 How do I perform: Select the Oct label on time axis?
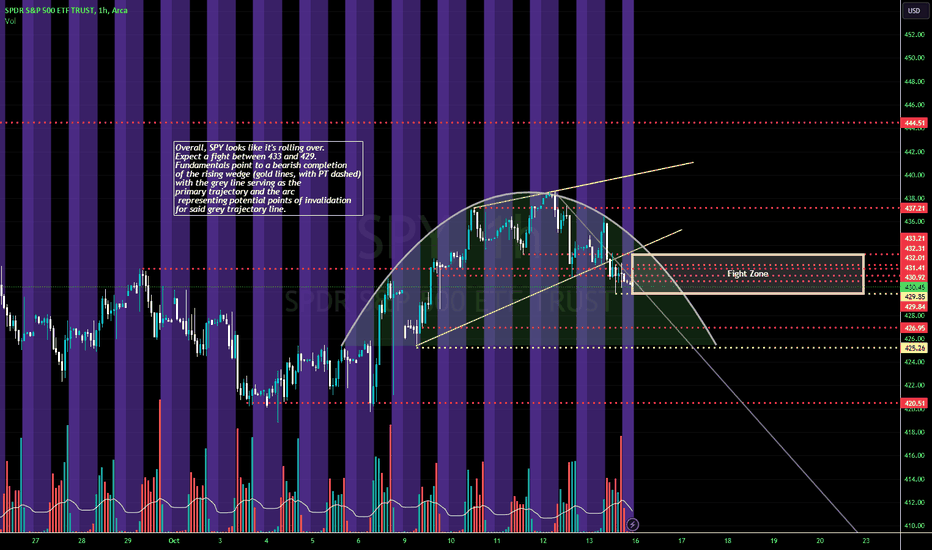tap(174, 540)
